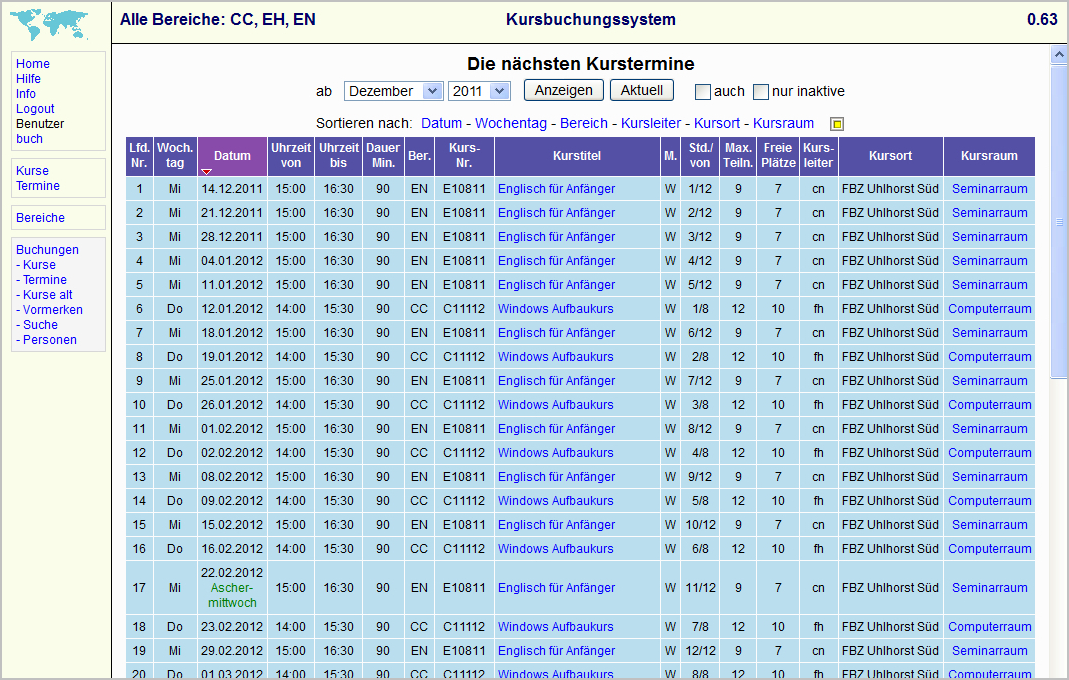Image resolution: width=1069 pixels, height=680 pixels.
Task: Open 'Englisch für Anfänger' on 04.01.2012
Action: (x=556, y=261)
